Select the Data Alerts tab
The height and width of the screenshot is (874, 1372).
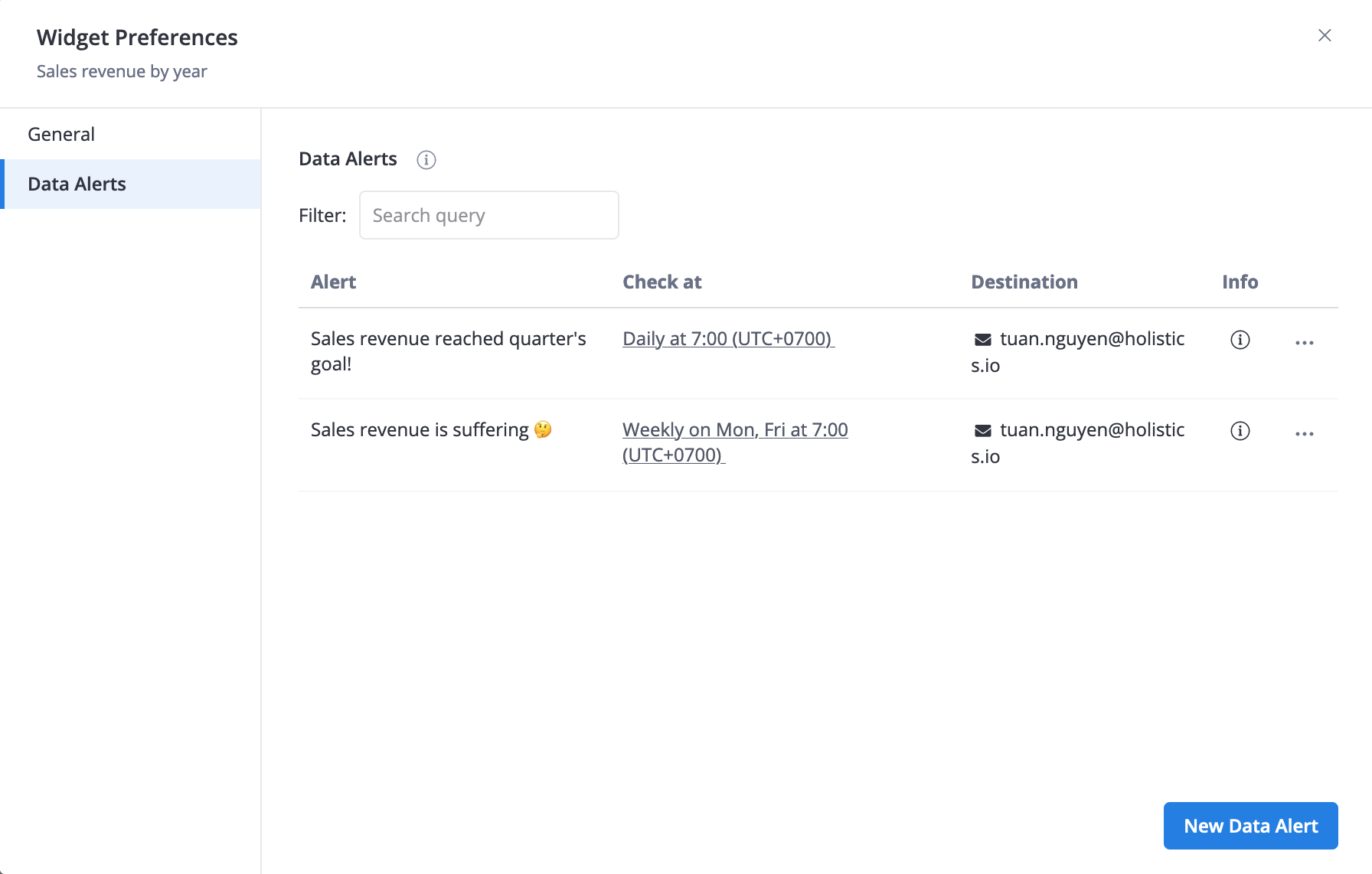click(130, 184)
